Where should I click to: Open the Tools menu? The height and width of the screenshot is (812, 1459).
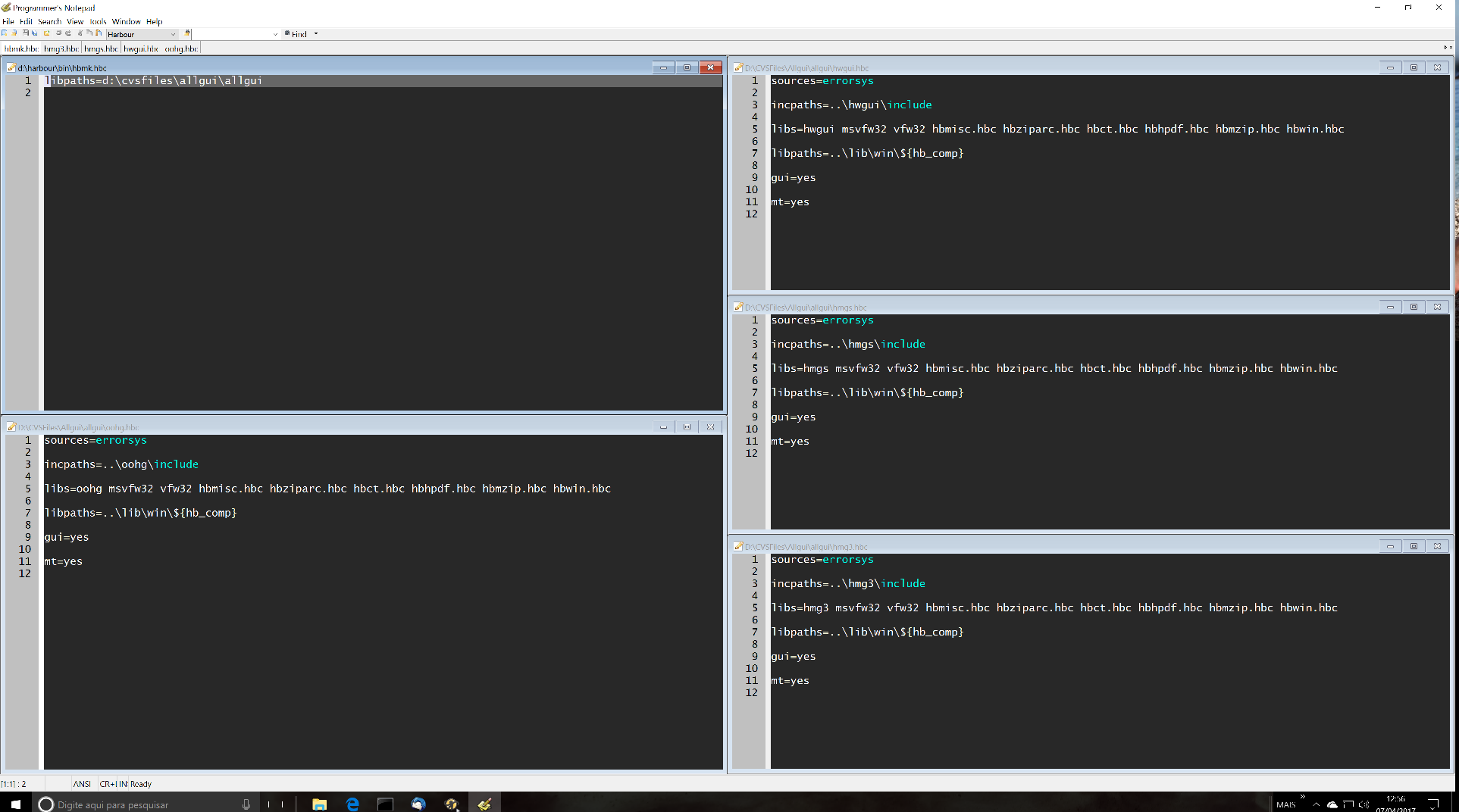pyautogui.click(x=98, y=22)
